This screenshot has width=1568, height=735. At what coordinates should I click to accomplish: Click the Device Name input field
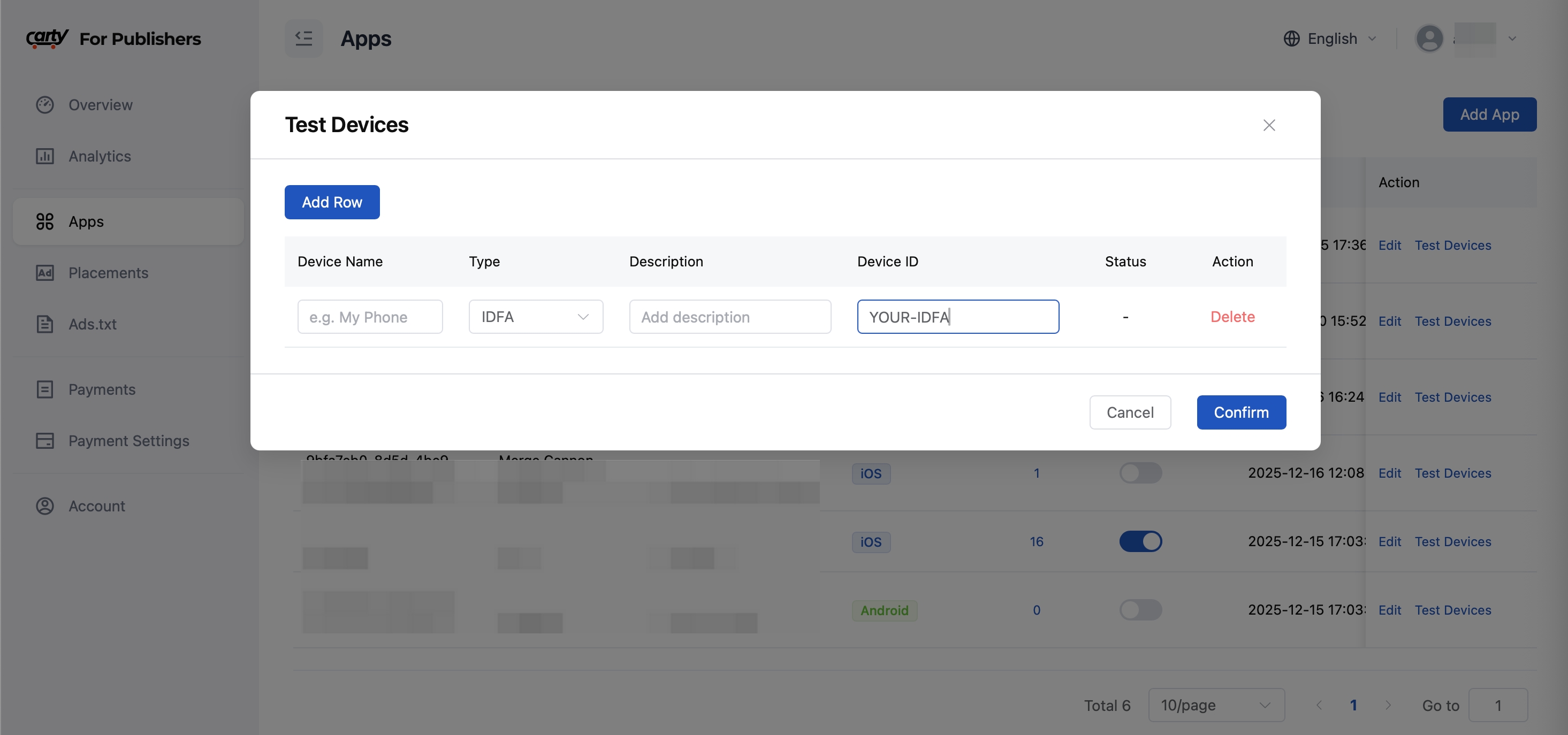[x=369, y=316]
